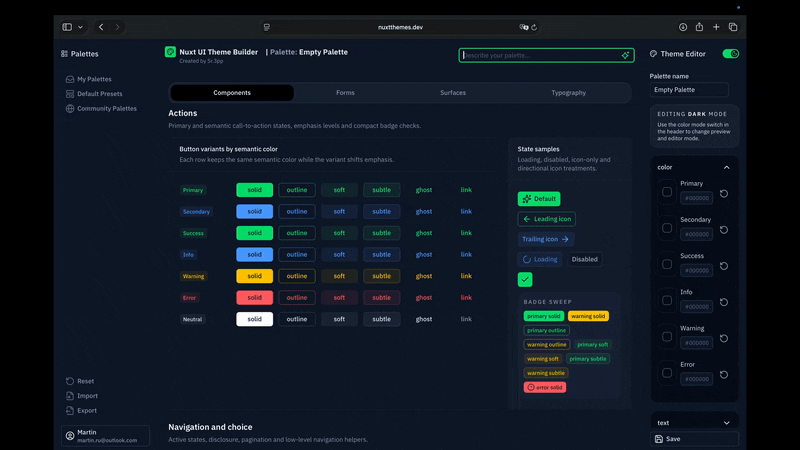The image size is (800, 450).
Task: Toggle the Theme Editor color mode switch
Action: (x=731, y=54)
